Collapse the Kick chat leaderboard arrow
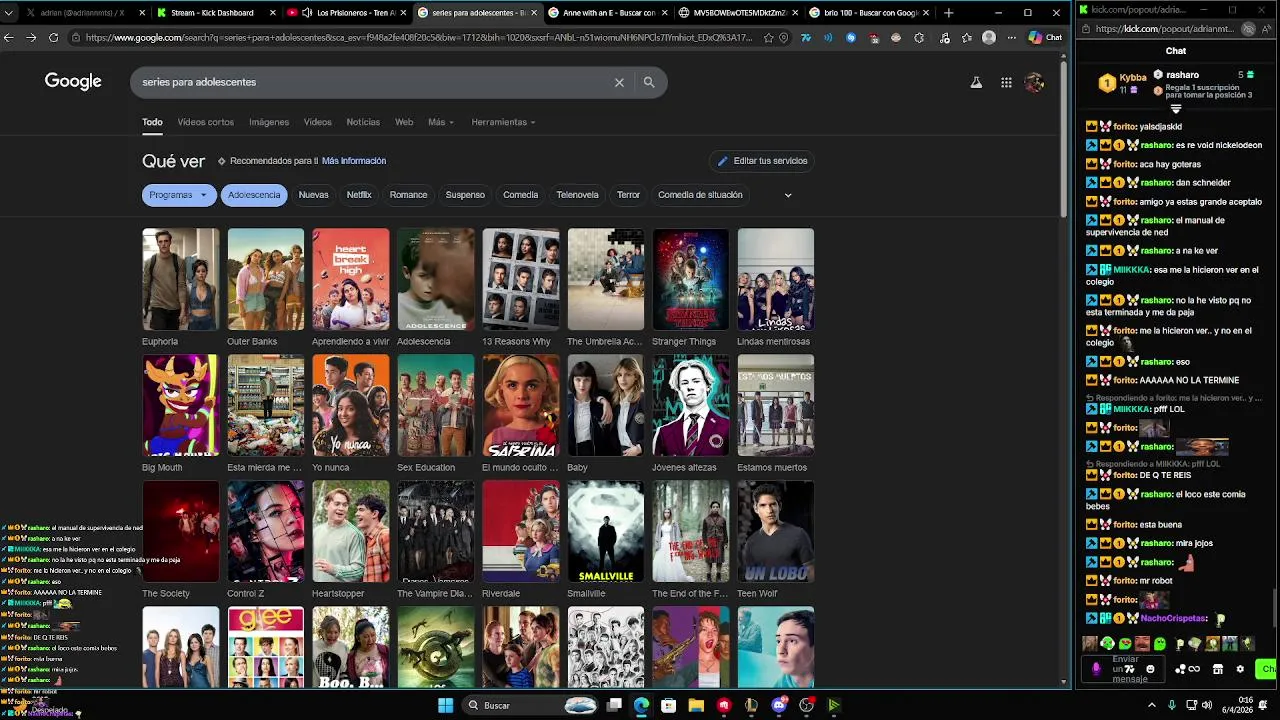This screenshot has width=1280, height=720. pyautogui.click(x=1176, y=109)
